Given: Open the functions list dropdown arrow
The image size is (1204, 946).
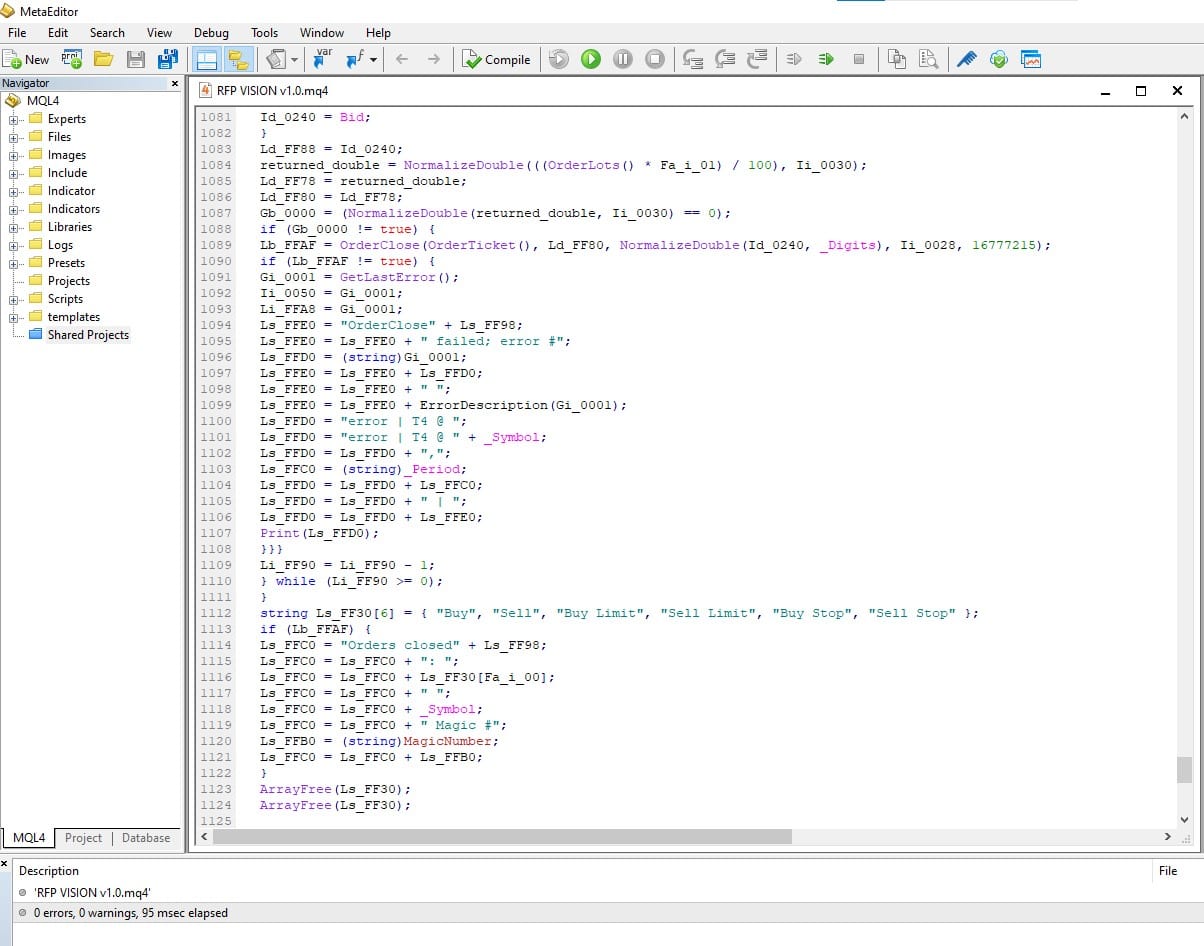Looking at the screenshot, I should click(x=373, y=60).
